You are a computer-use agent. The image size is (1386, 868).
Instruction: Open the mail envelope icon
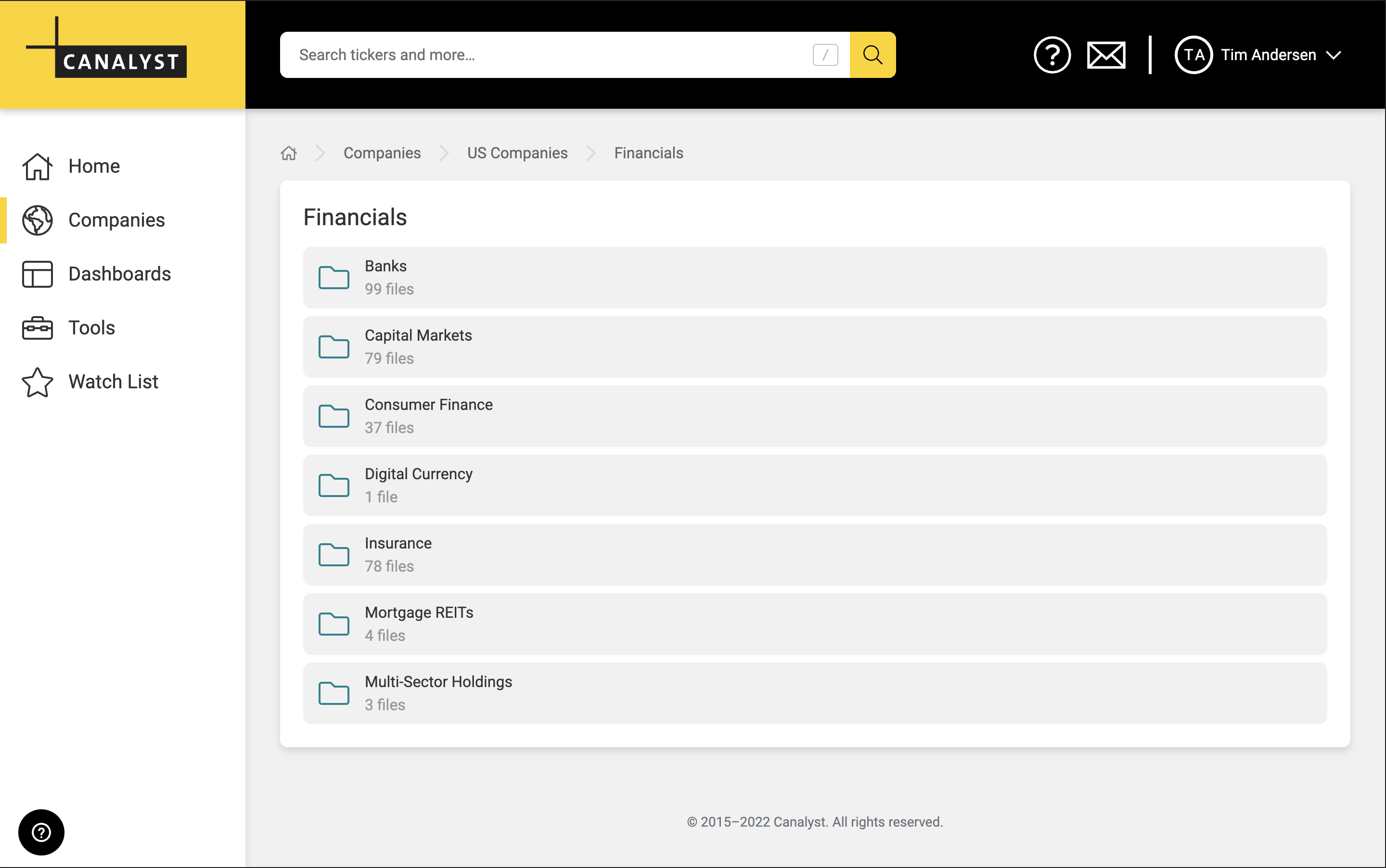tap(1106, 55)
